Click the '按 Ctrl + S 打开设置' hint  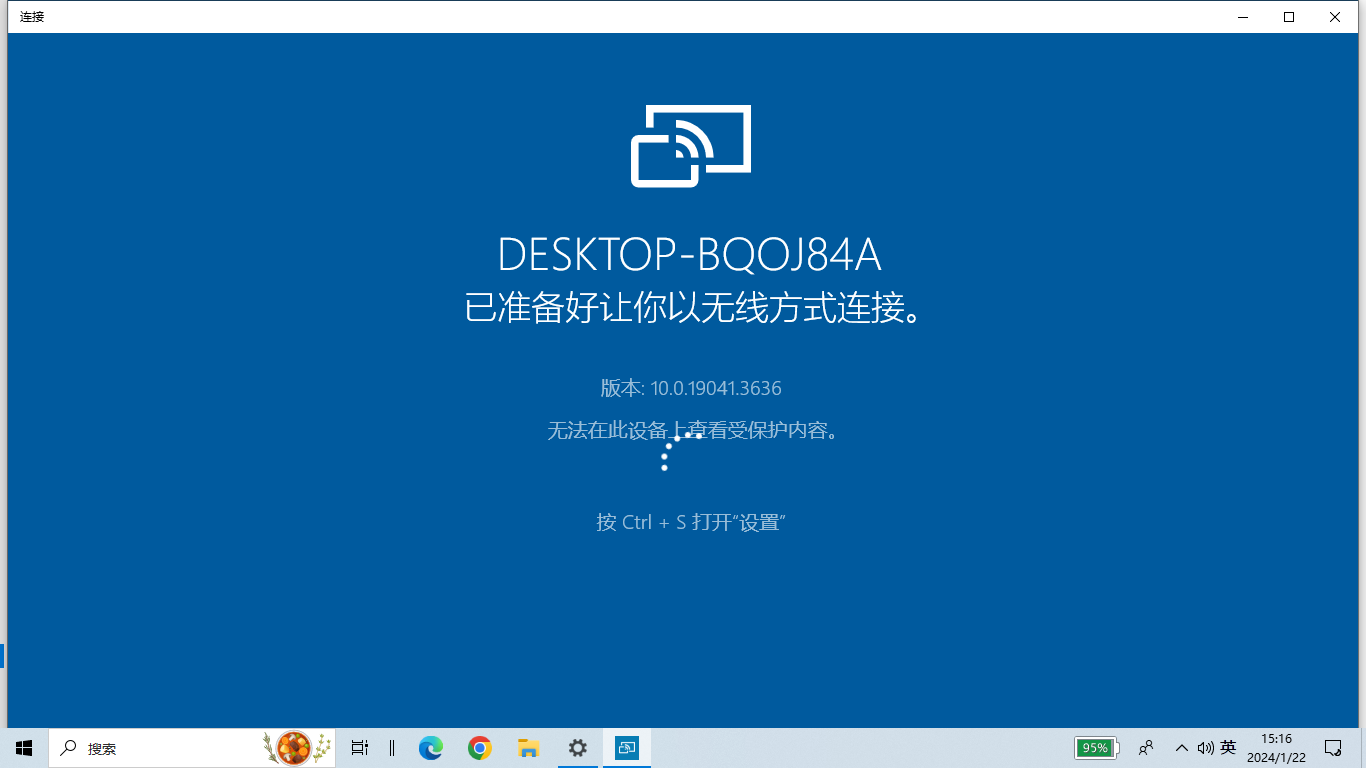point(690,522)
